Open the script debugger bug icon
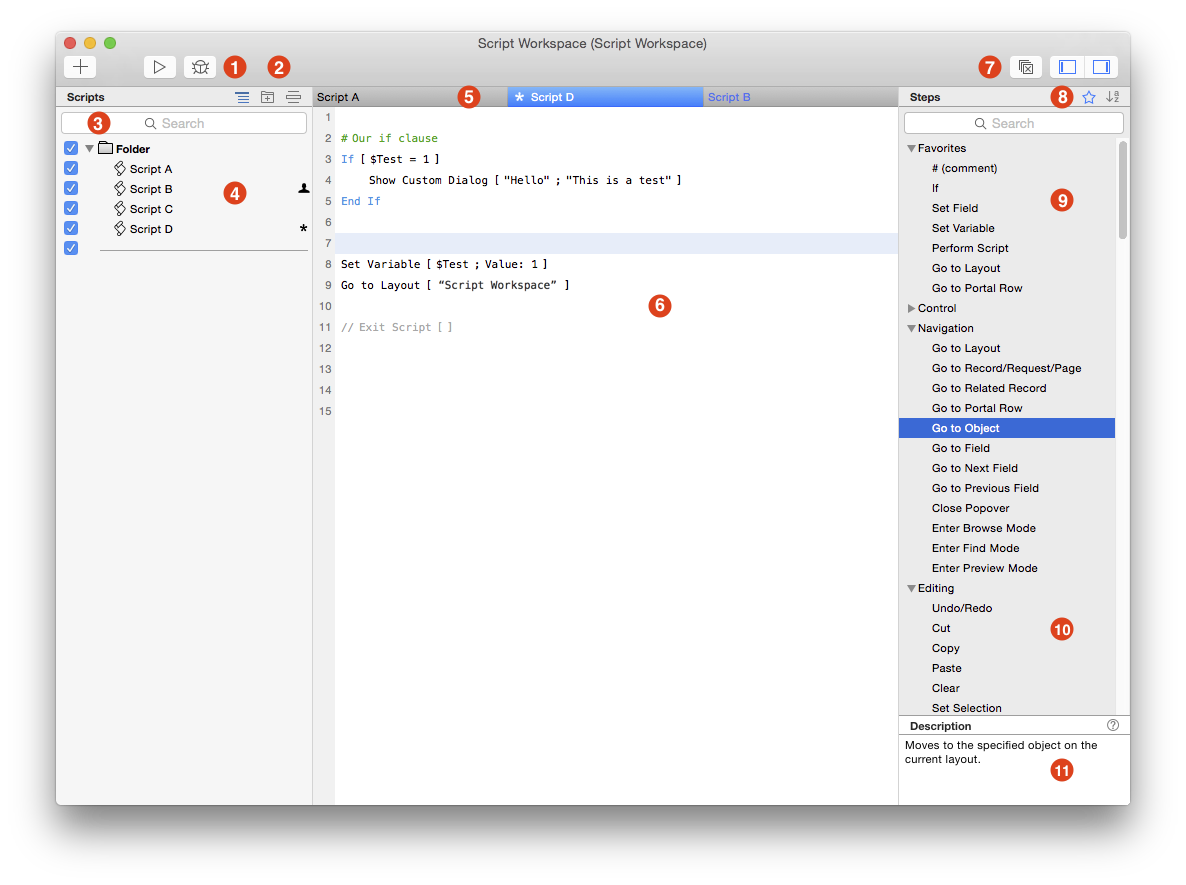 (x=200, y=67)
